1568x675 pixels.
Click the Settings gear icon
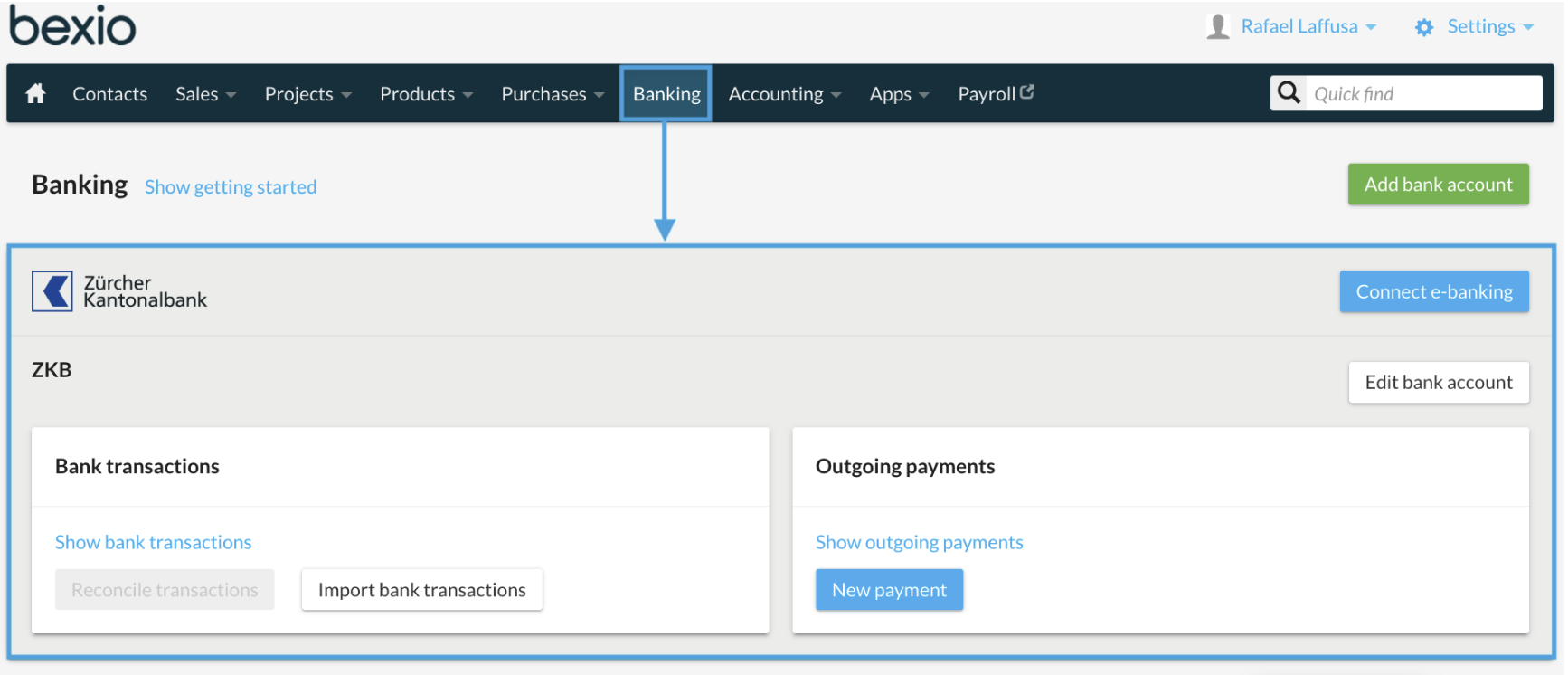tap(1424, 27)
